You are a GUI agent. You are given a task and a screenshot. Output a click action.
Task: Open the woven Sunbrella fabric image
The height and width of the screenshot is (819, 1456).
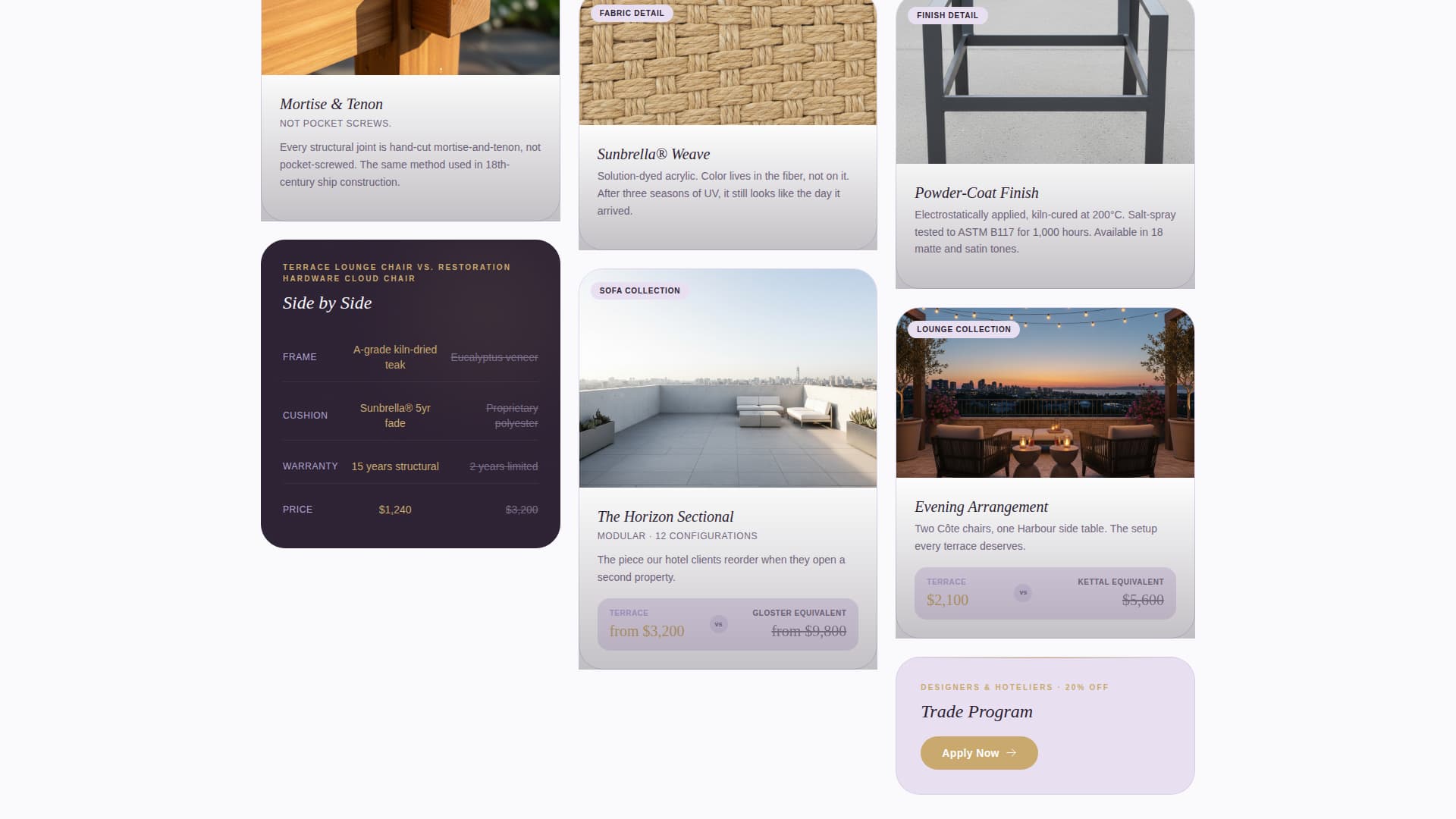[x=728, y=62]
